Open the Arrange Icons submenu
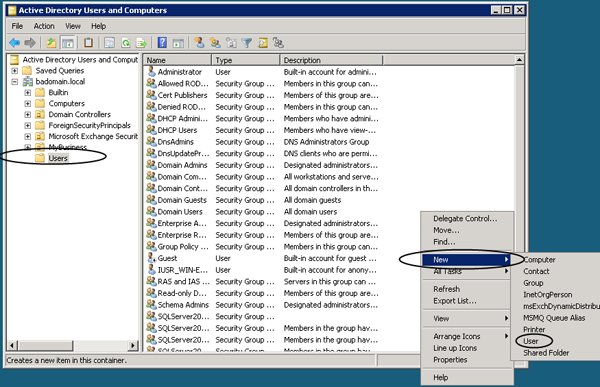Screen dimensions: 600x387 (x=467, y=336)
